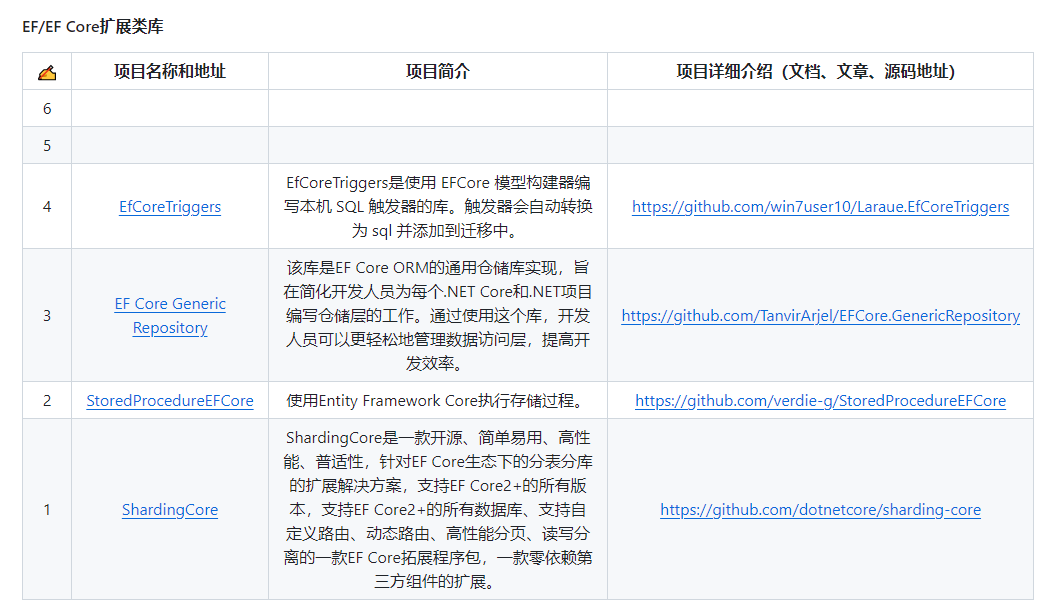
Task: Select the 项目简介 column header
Action: point(437,70)
